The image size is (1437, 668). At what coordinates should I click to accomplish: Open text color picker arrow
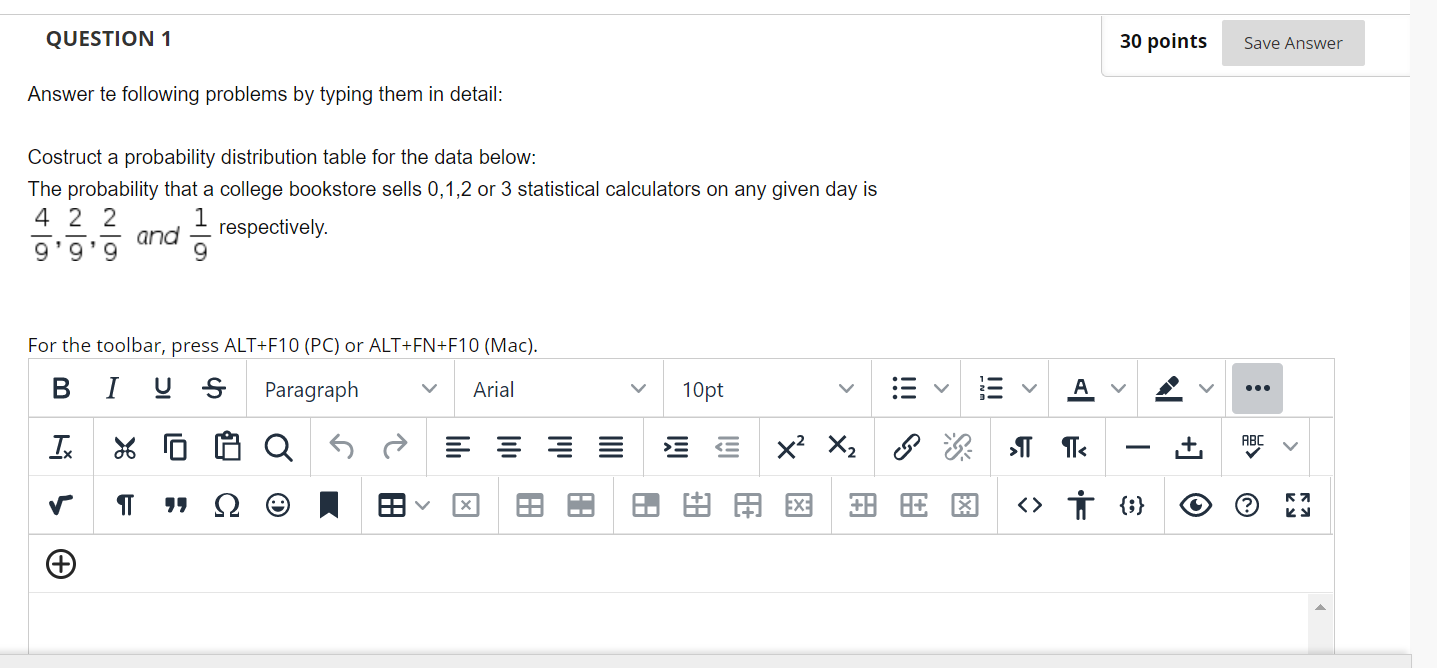pyautogui.click(x=1118, y=389)
